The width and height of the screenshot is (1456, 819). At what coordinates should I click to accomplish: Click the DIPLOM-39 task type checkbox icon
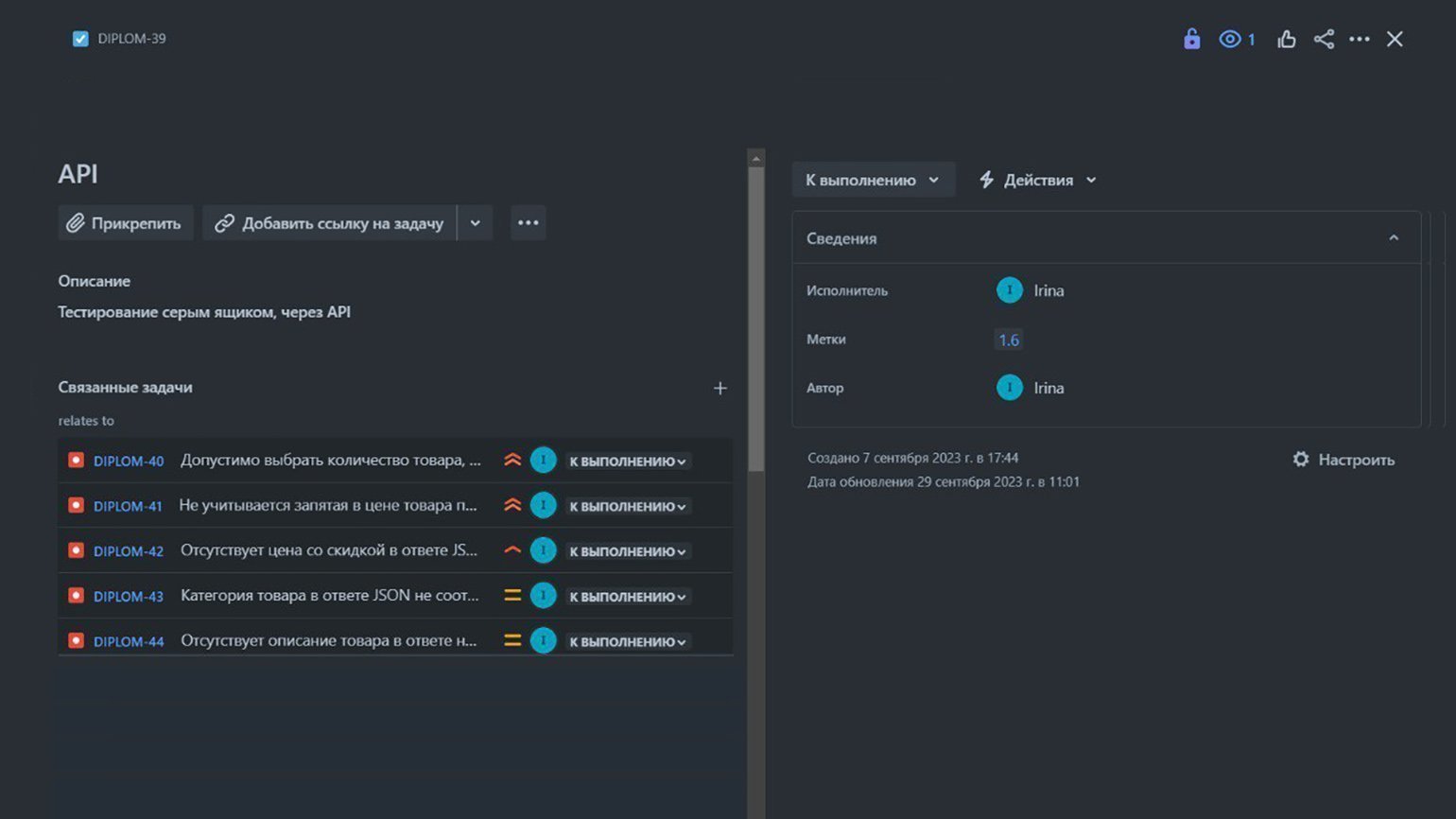coord(80,39)
